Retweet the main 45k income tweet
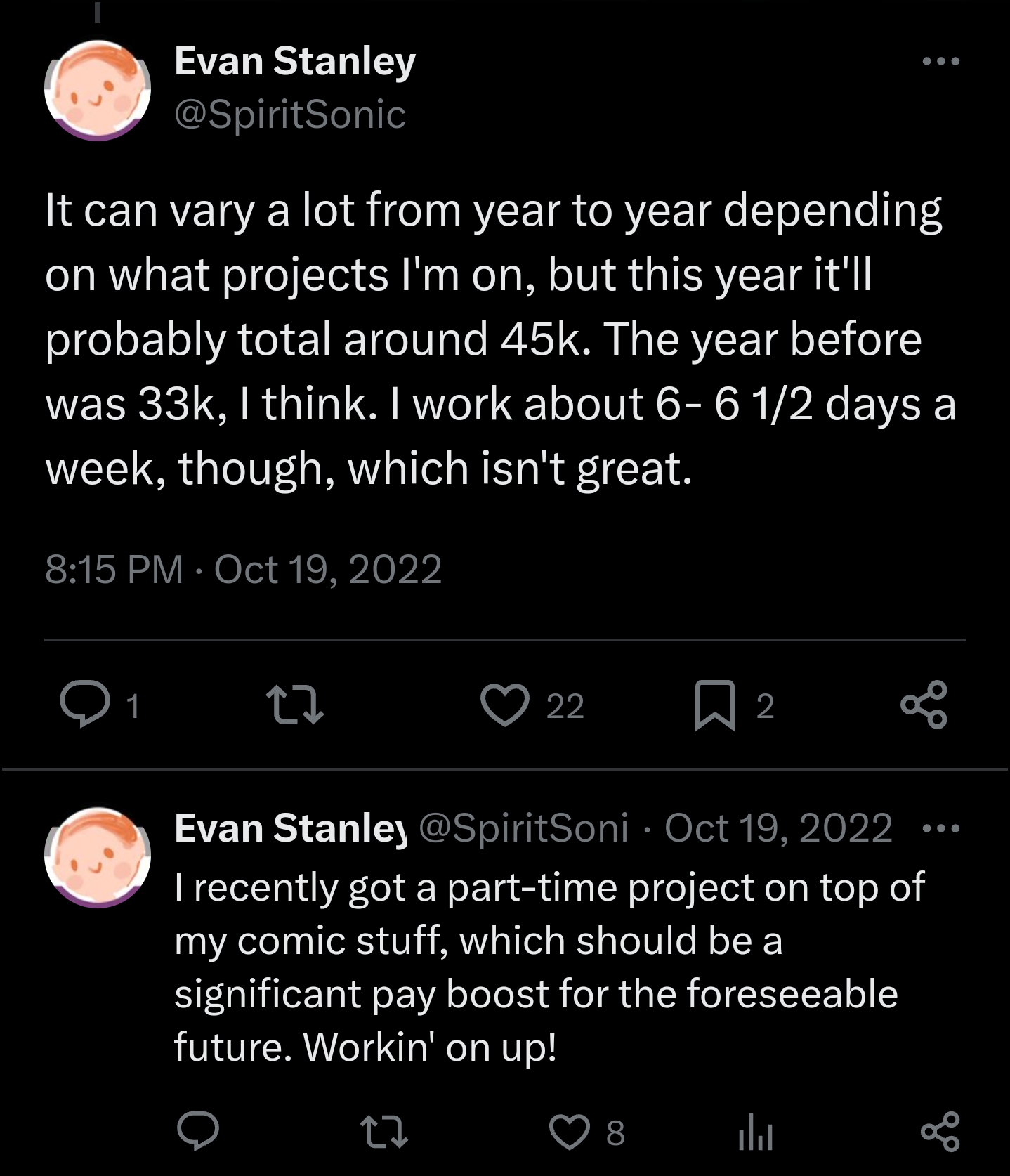The height and width of the screenshot is (1176, 1010). pos(295,705)
